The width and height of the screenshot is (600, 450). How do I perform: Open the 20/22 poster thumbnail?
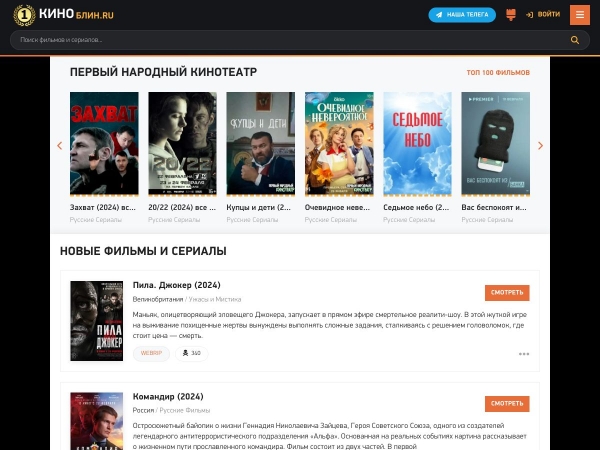(x=183, y=143)
